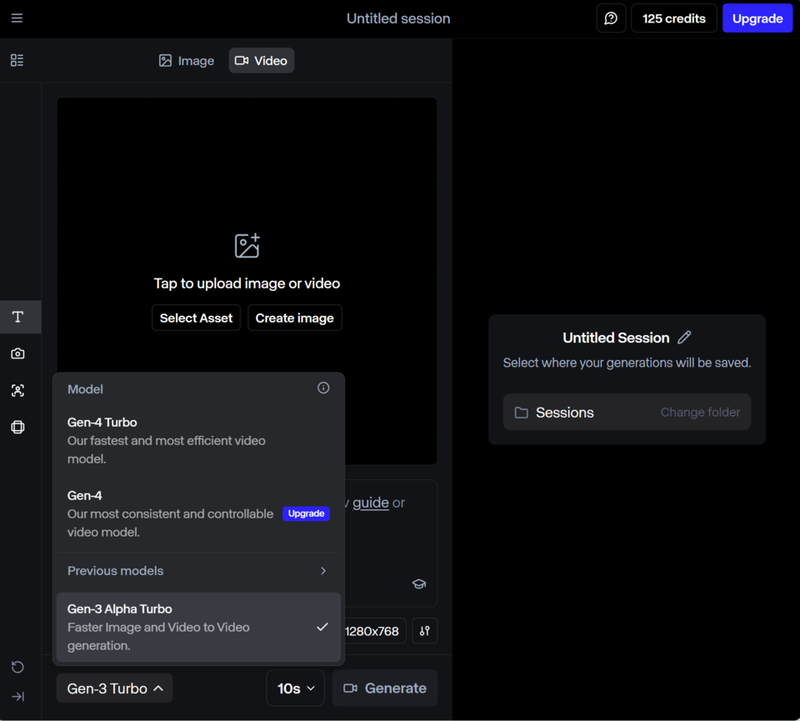
Task: Click the top-bar Upgrade button
Action: click(x=757, y=18)
